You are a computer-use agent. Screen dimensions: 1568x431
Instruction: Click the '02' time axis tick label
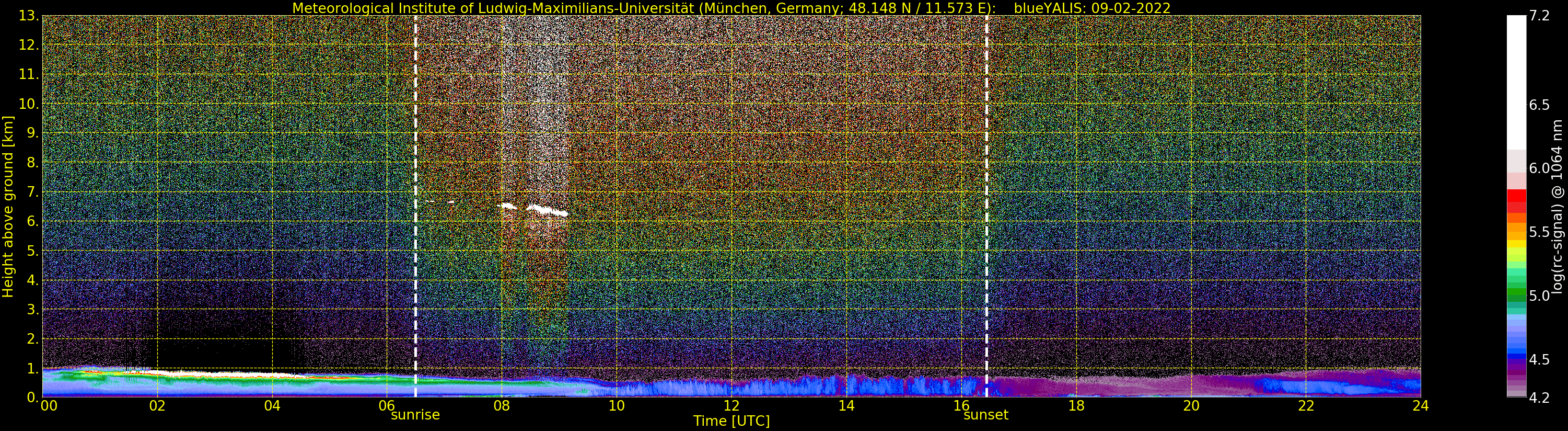point(157,406)
